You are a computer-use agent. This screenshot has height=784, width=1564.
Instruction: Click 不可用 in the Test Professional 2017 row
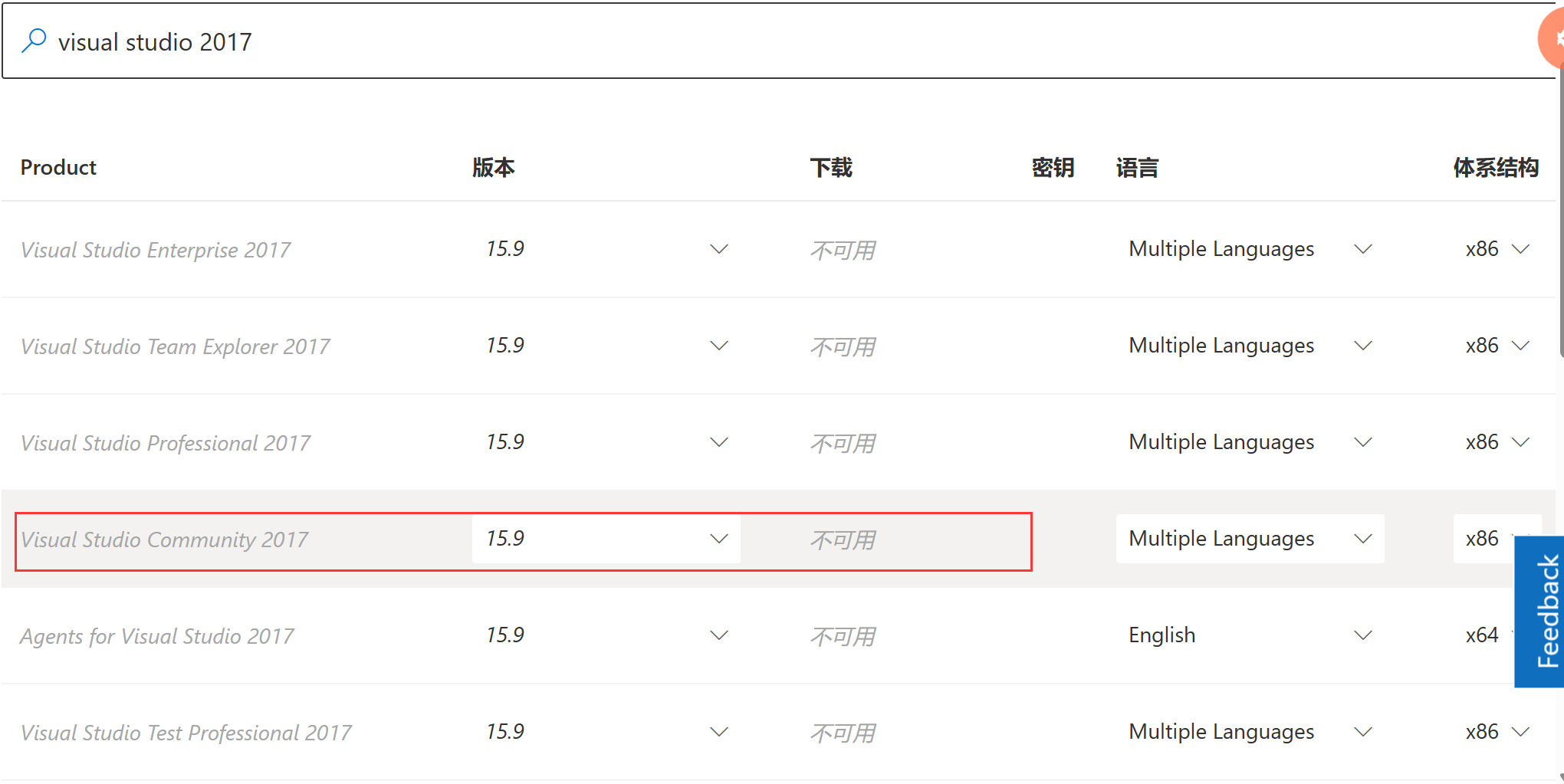tap(843, 733)
